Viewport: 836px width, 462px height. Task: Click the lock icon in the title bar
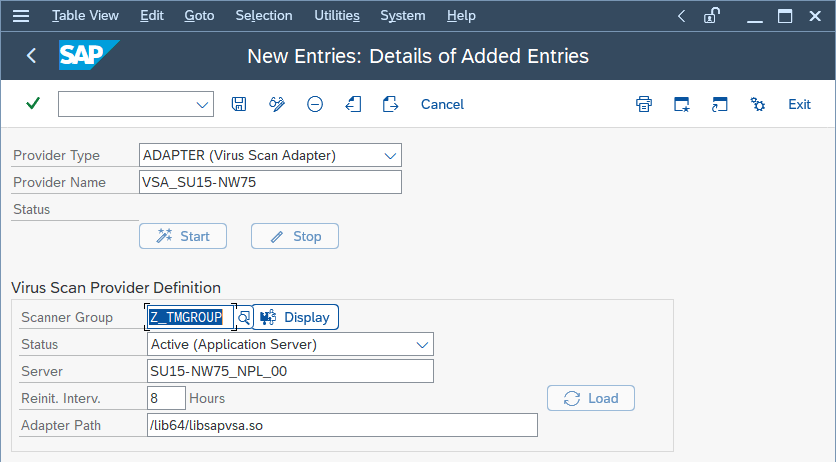coord(712,16)
